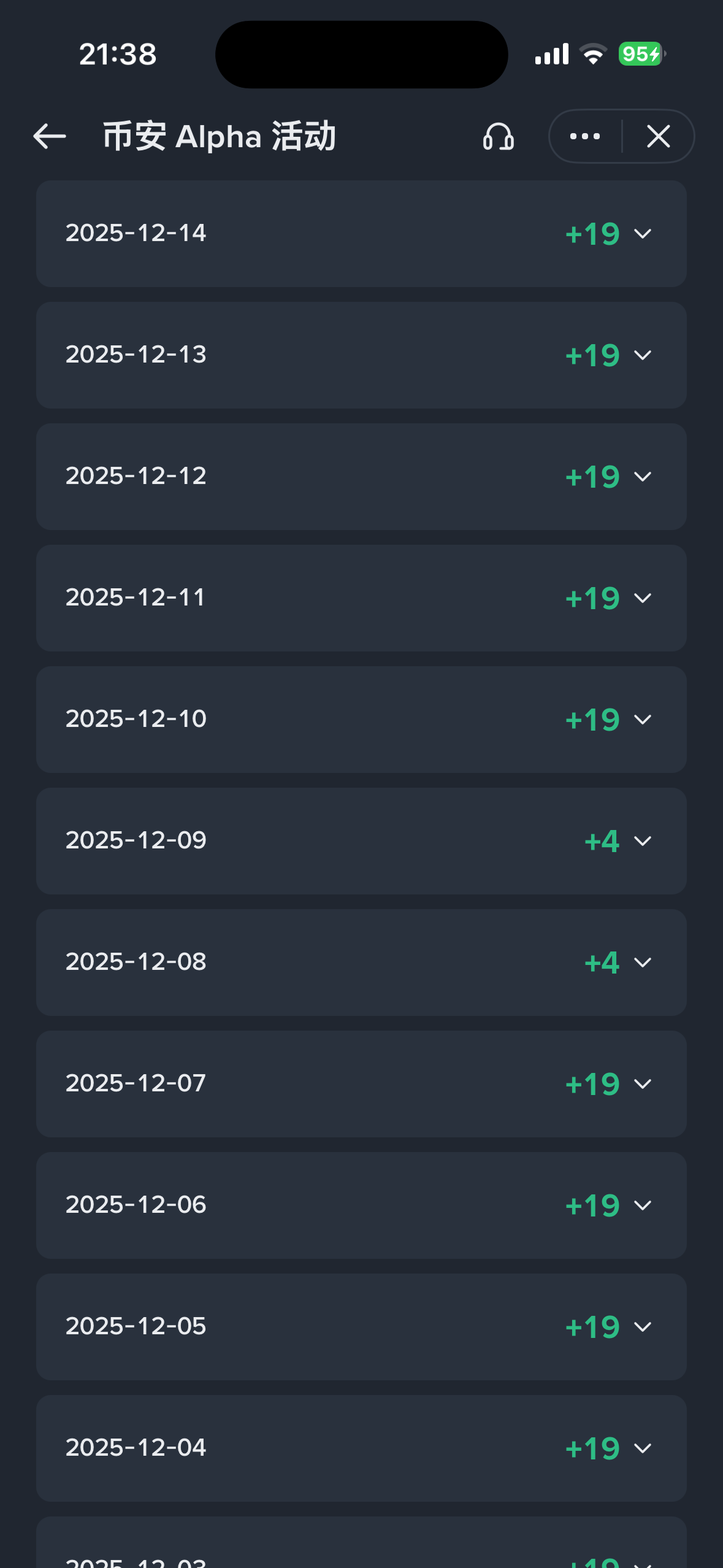Tap +4 points on 2025-12-09

tap(602, 841)
